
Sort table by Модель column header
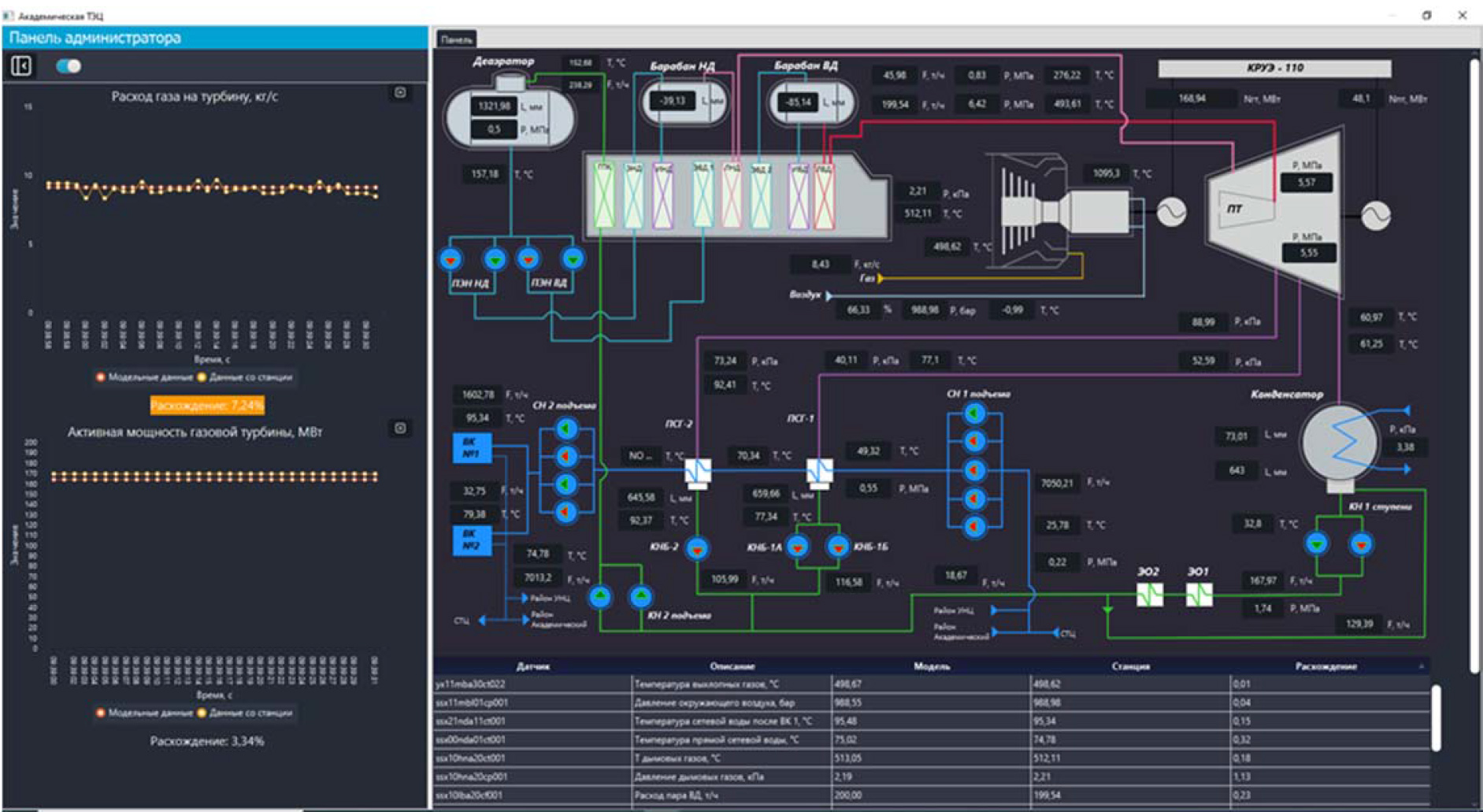pos(931,666)
